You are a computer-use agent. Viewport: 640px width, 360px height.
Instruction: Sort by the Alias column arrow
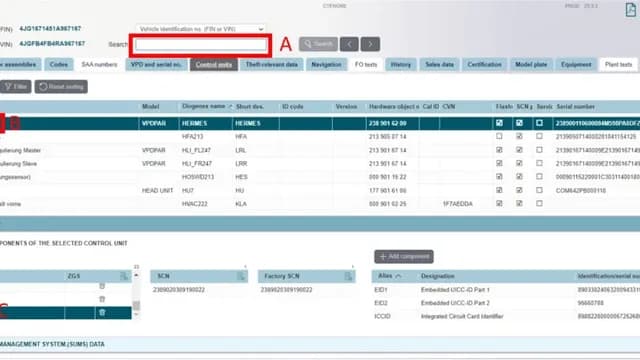[398, 276]
